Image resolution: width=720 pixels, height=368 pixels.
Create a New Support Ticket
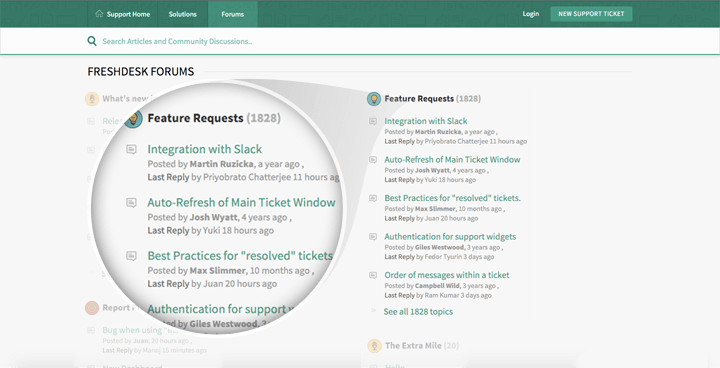pos(591,14)
